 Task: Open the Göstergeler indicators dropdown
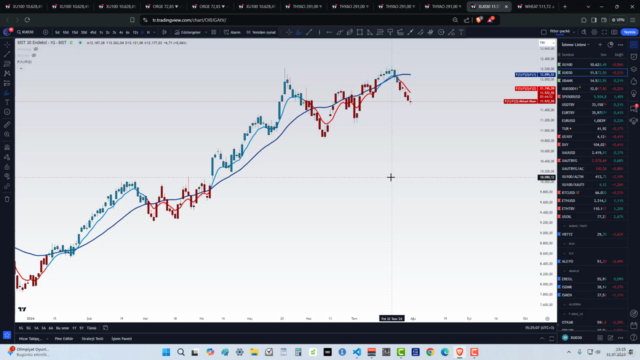190,32
